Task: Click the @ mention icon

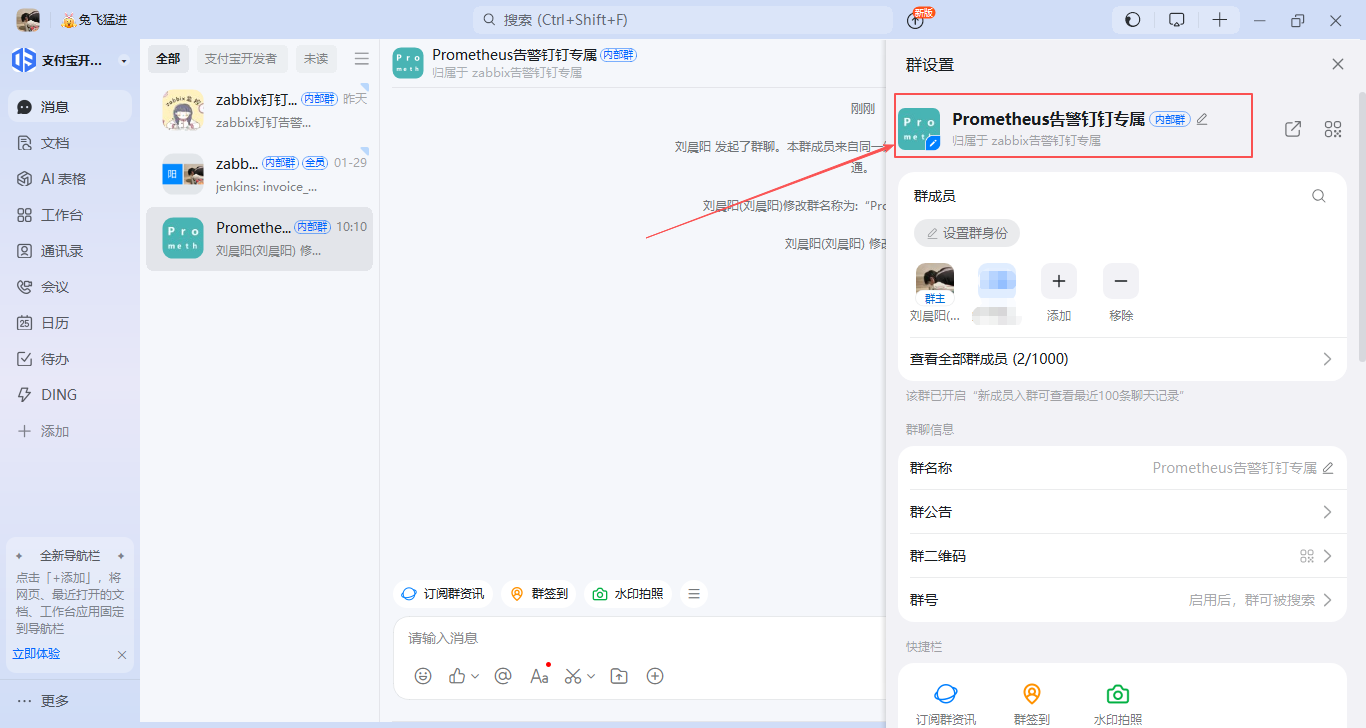Action: 503,676
